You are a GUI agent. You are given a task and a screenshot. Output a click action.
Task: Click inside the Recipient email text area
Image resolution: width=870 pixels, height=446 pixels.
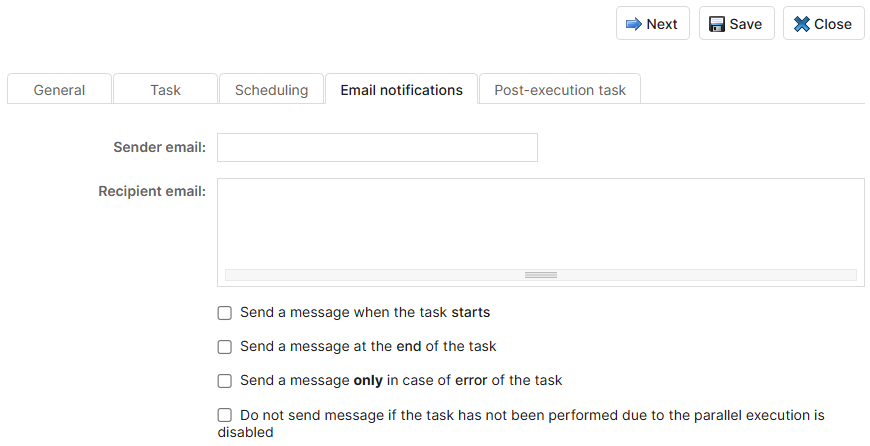coord(540,222)
